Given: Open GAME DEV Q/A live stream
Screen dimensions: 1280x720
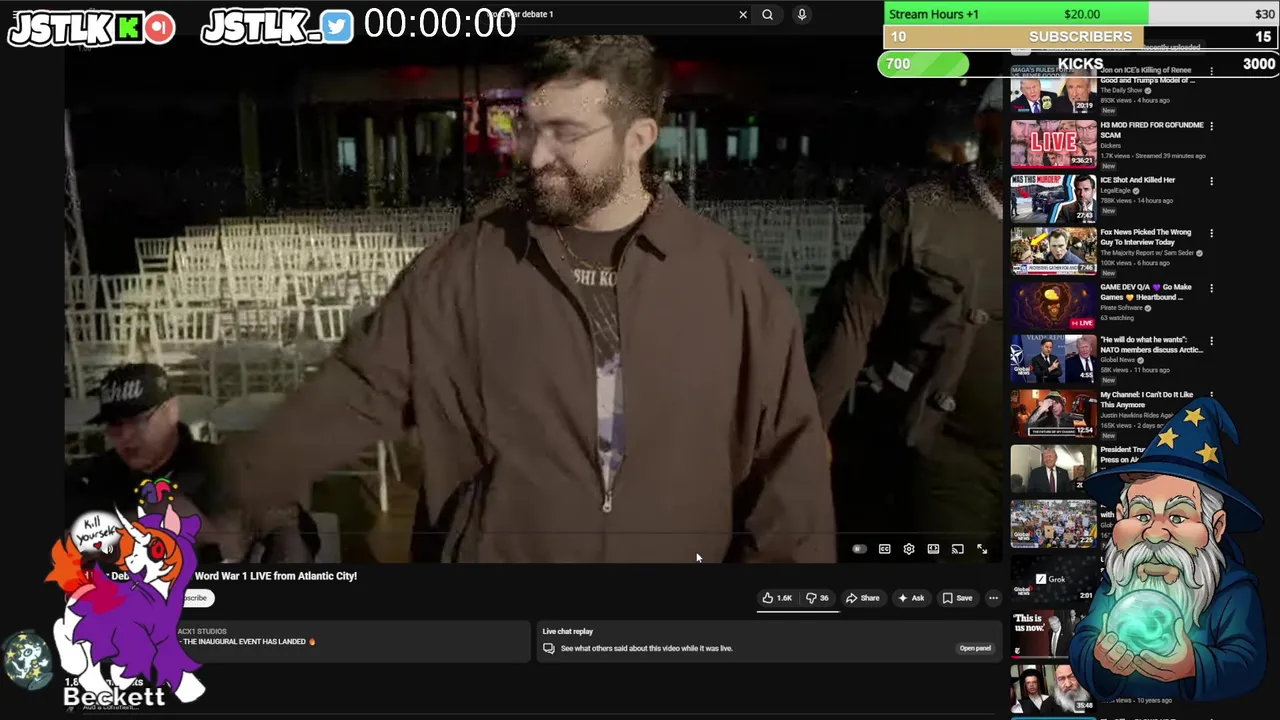Looking at the screenshot, I should (1145, 292).
